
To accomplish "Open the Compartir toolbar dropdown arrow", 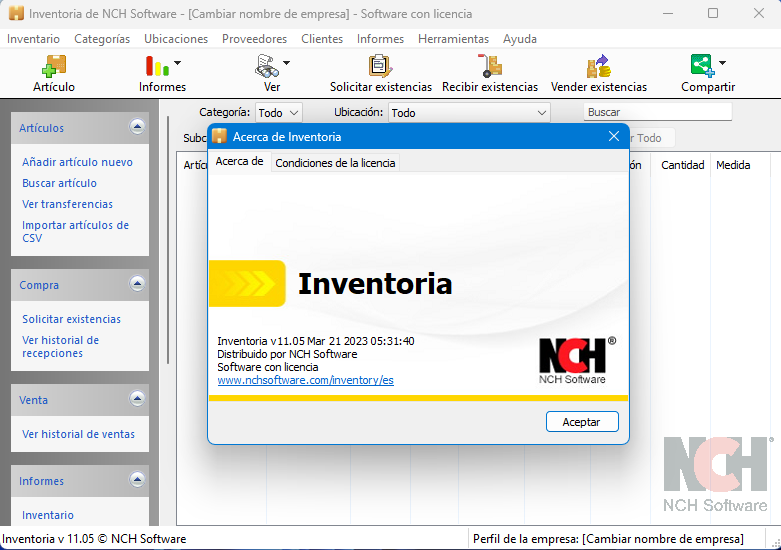I will coord(723,63).
